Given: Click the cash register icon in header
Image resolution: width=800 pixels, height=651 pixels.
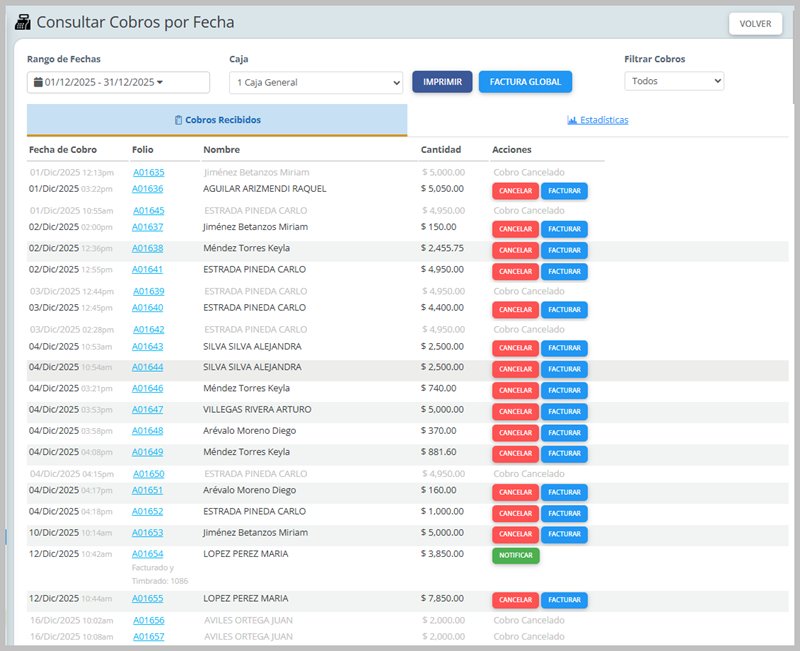Looking at the screenshot, I should [x=23, y=22].
